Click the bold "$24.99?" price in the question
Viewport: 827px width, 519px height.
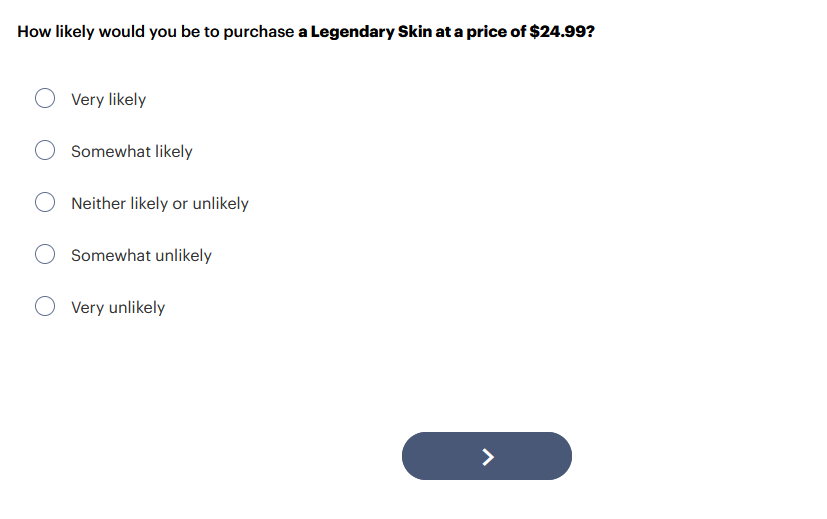pos(562,31)
